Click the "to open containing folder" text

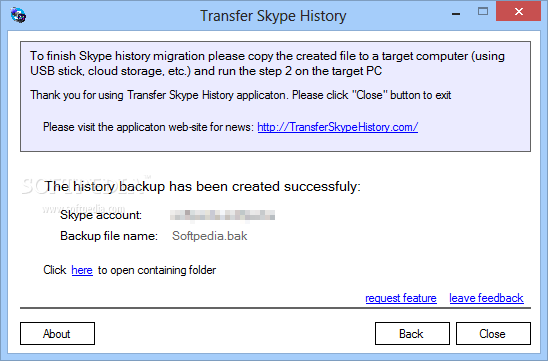(x=157, y=270)
